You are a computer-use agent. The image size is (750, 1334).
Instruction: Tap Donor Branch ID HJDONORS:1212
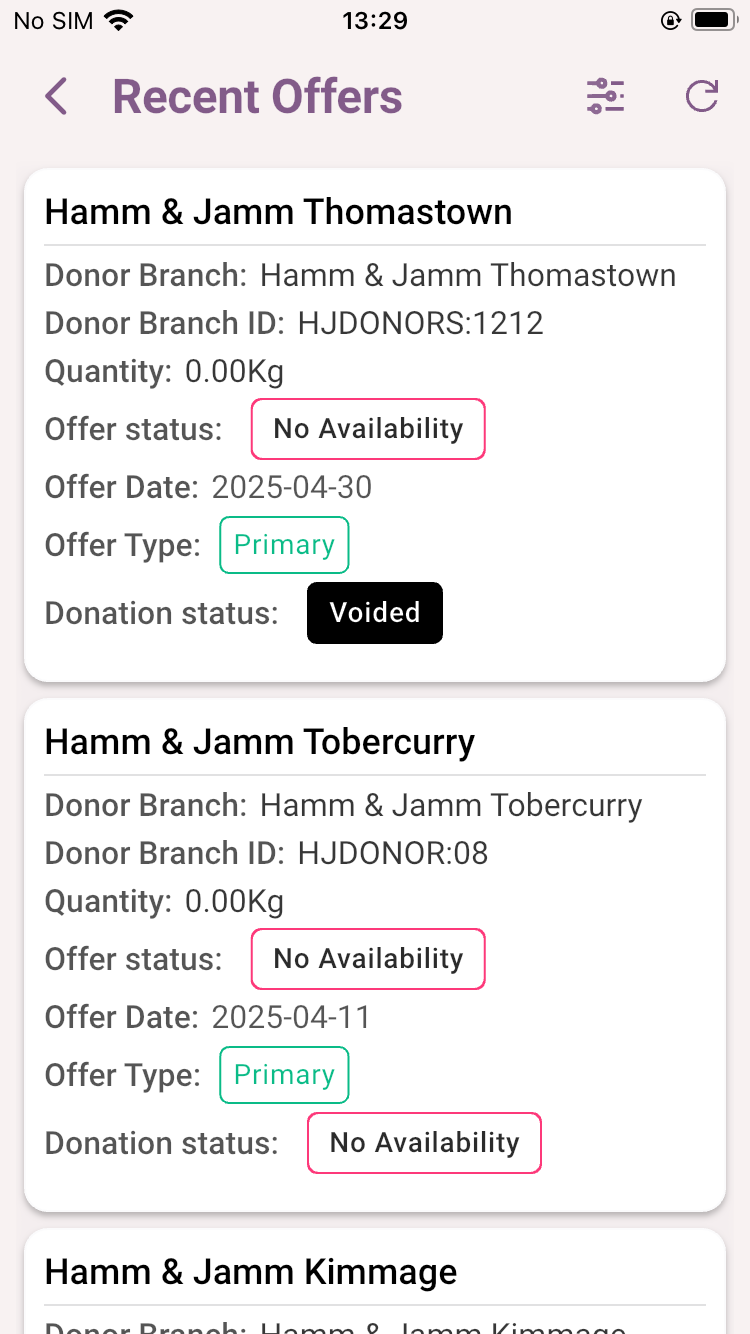tap(421, 323)
